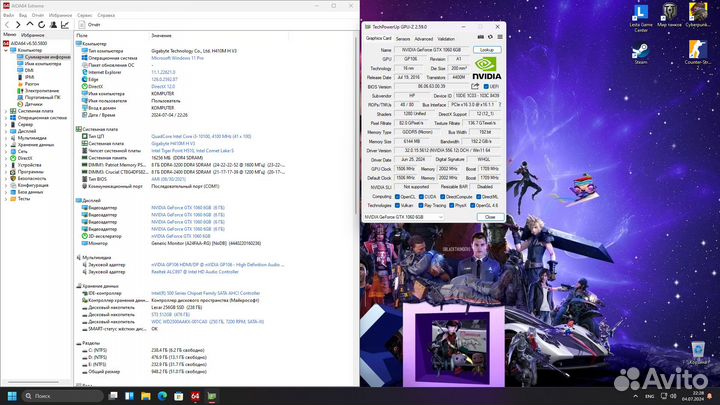Take GPU-Z screenshot with camera icon

480,37
